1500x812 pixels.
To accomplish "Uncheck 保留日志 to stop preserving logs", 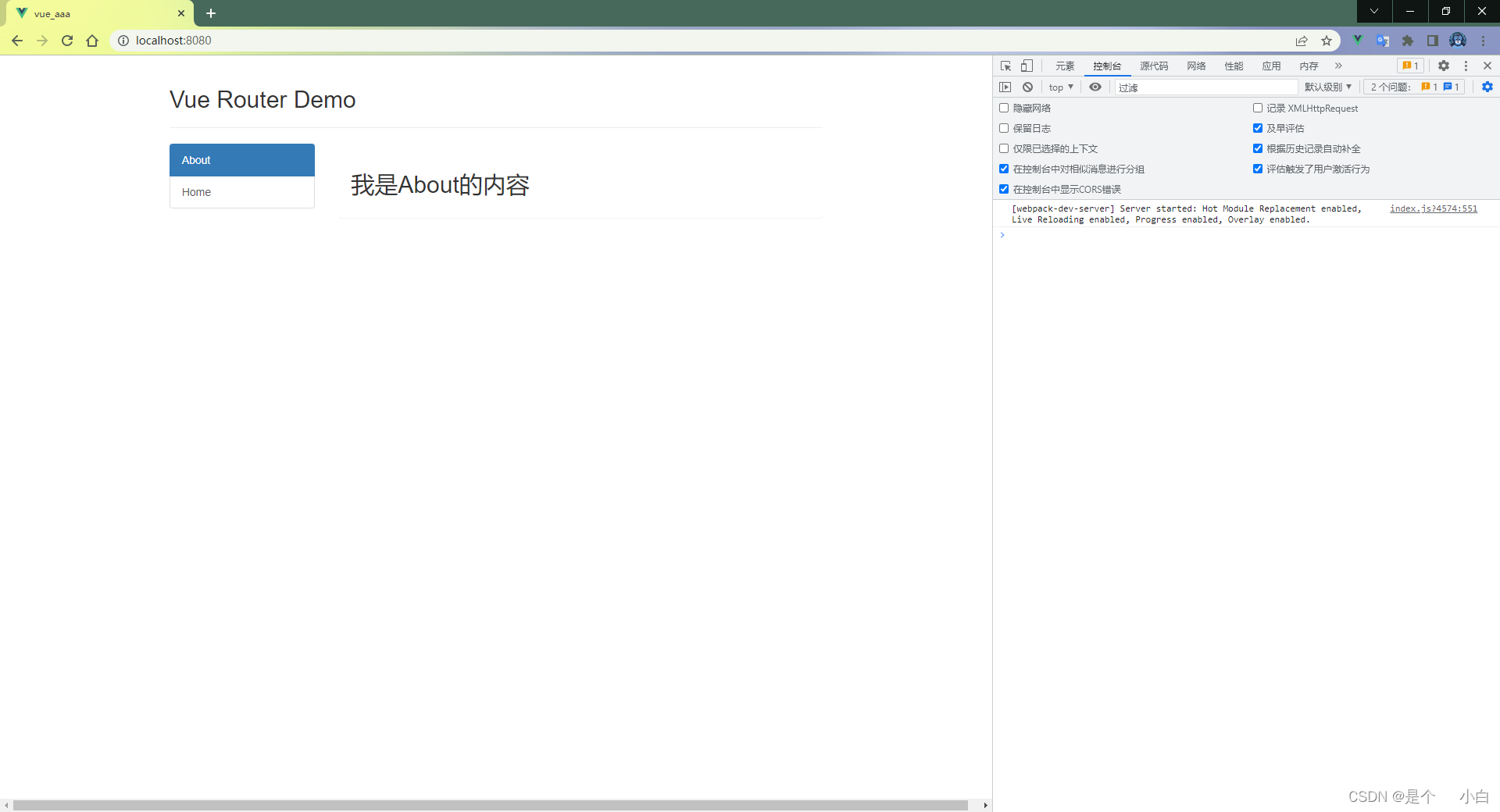I will (x=1004, y=128).
